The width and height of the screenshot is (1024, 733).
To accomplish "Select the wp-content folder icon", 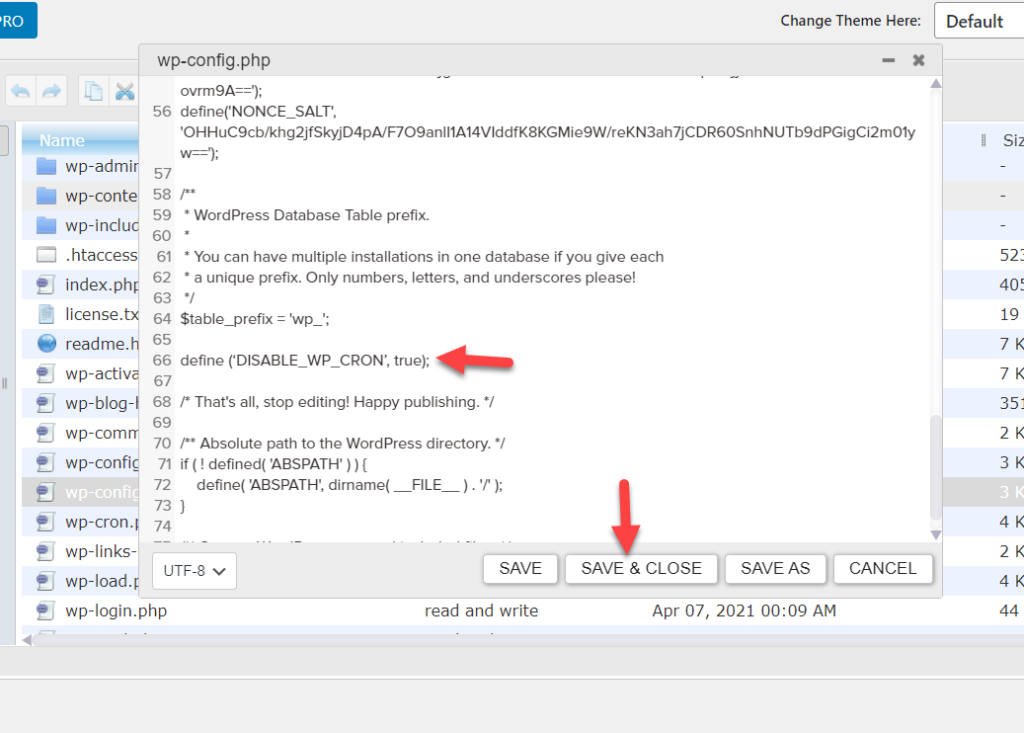I will coord(46,195).
